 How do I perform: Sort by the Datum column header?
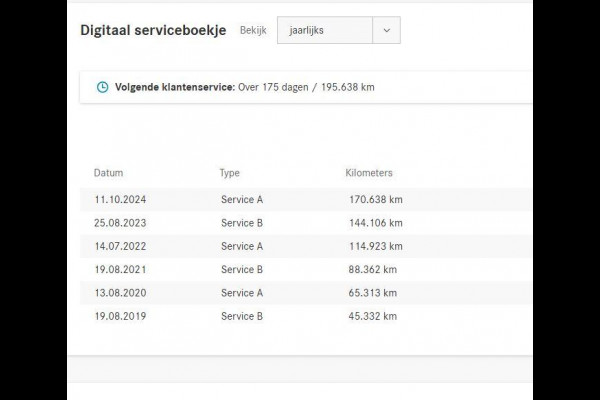[108, 173]
